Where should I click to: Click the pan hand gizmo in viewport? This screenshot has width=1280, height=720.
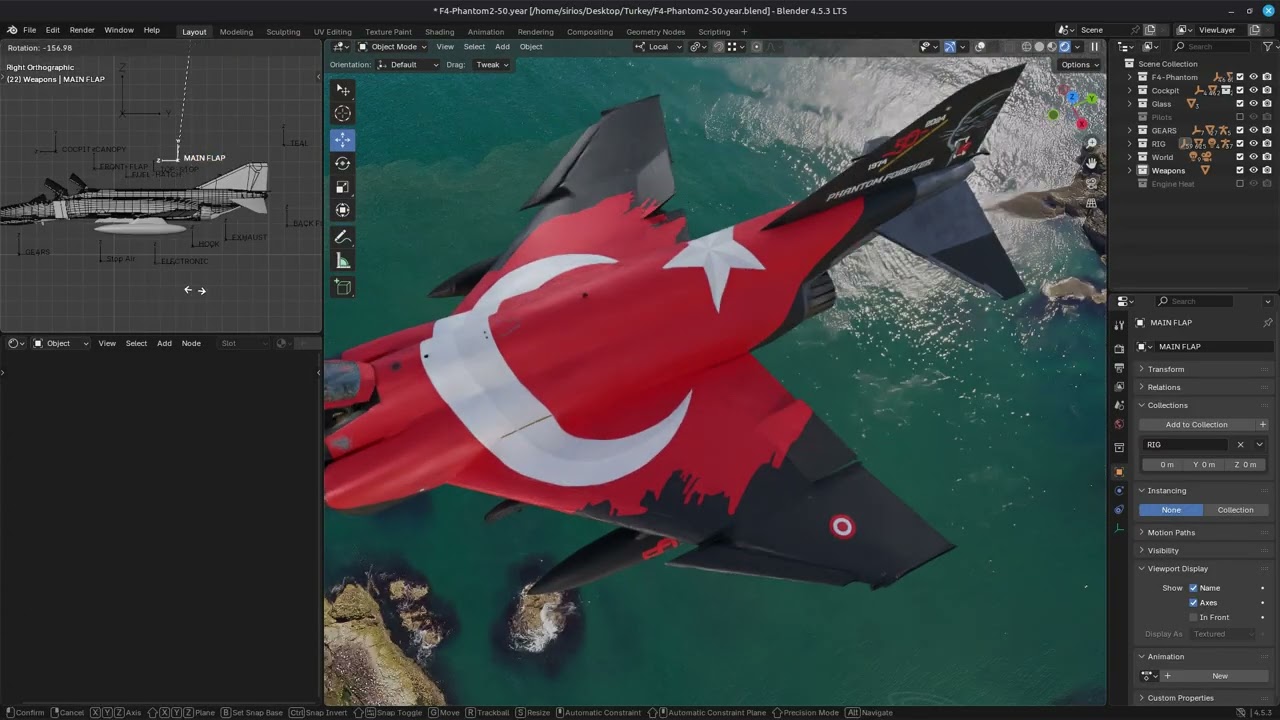[x=1091, y=163]
